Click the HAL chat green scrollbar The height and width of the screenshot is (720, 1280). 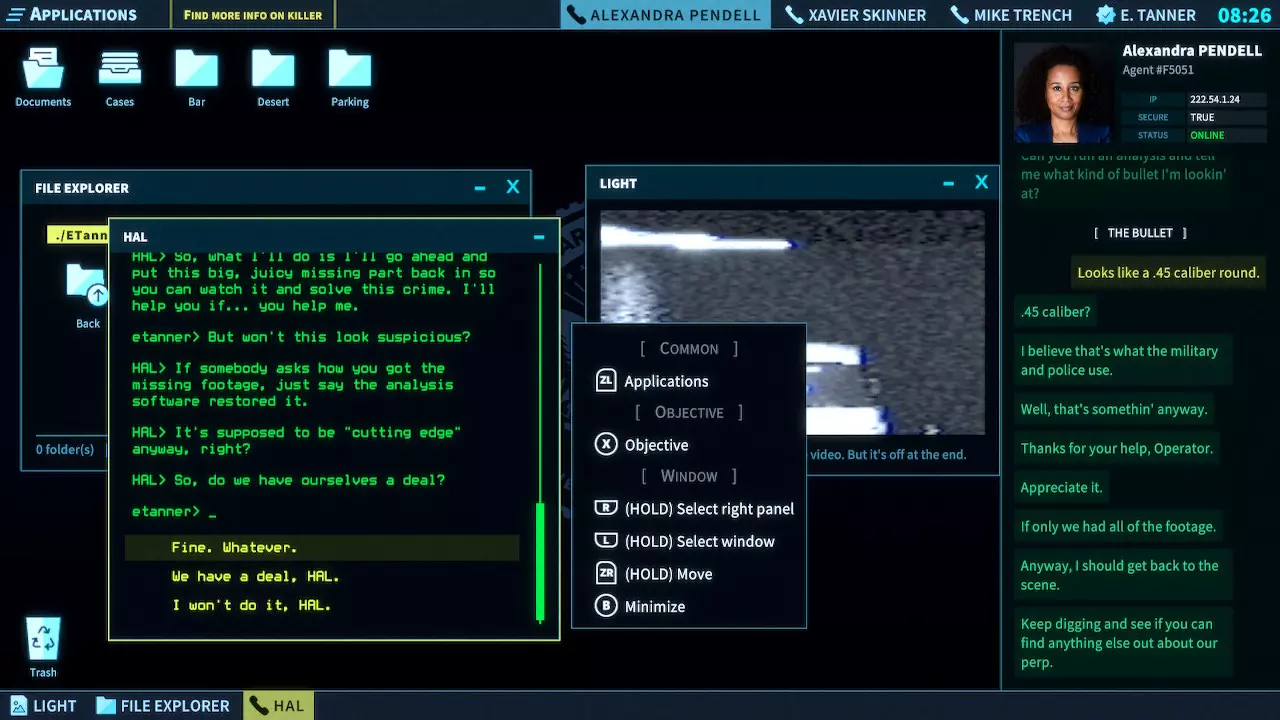tap(541, 562)
